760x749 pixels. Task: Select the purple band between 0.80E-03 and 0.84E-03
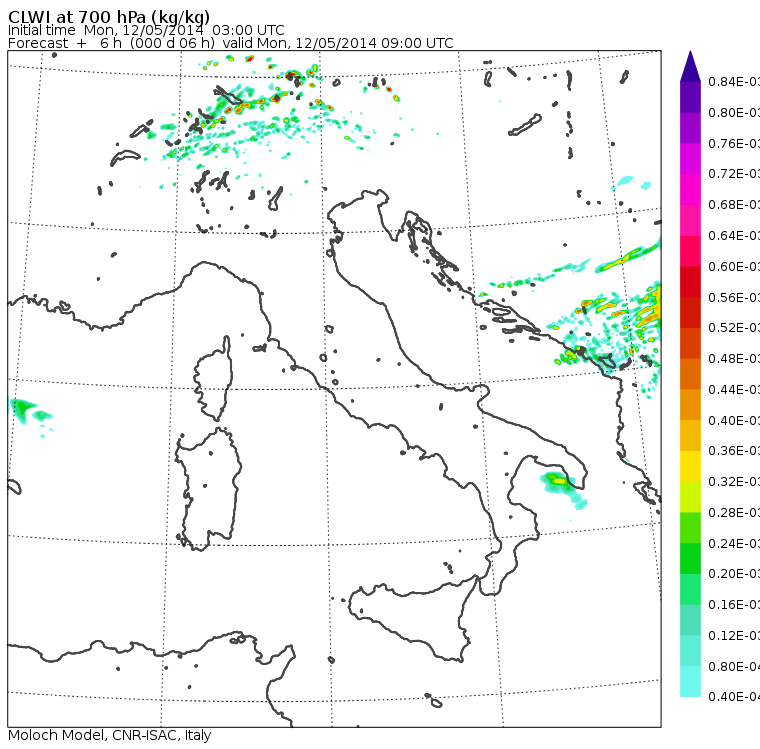[690, 97]
